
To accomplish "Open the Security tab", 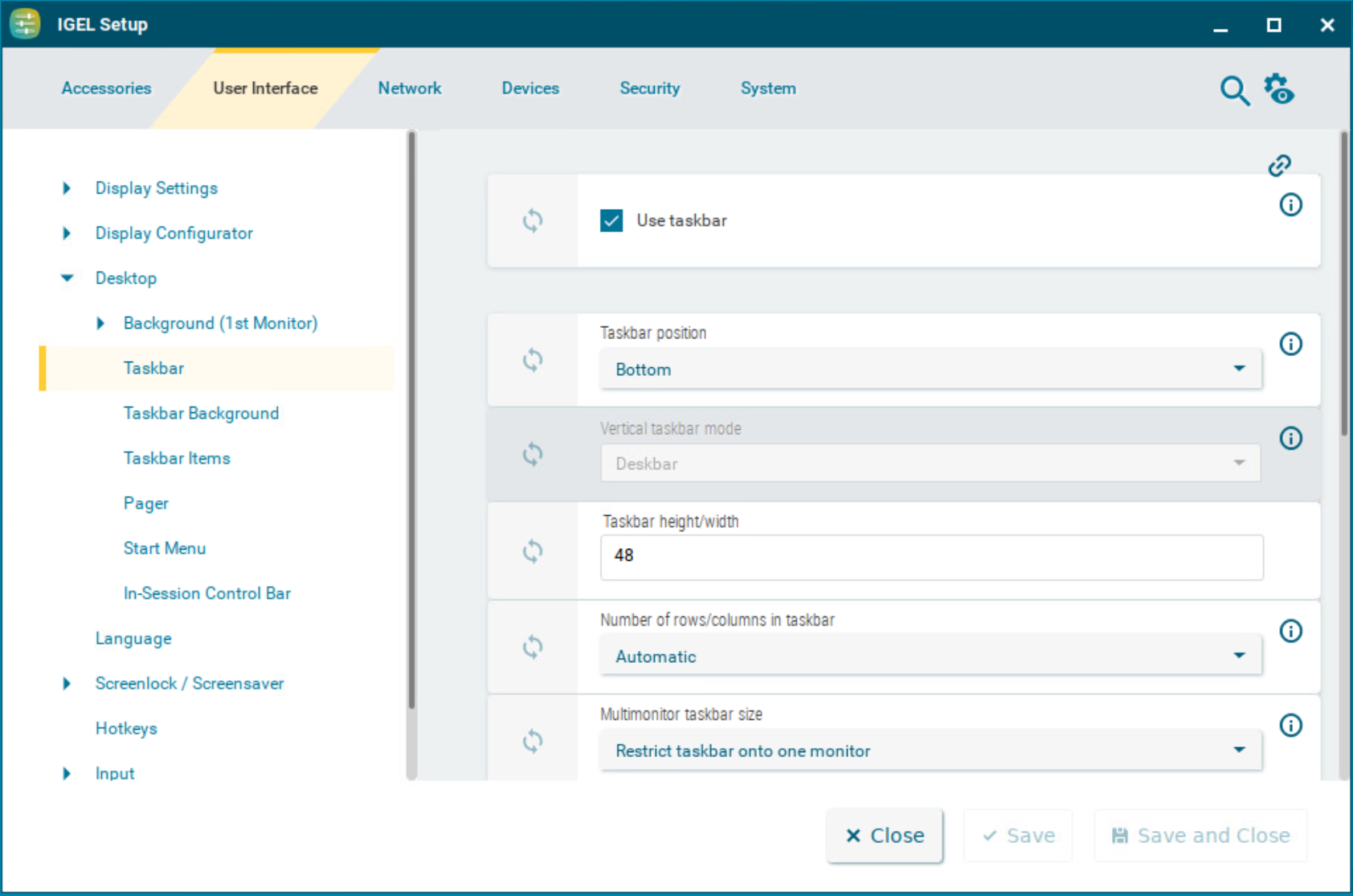I will [x=649, y=88].
